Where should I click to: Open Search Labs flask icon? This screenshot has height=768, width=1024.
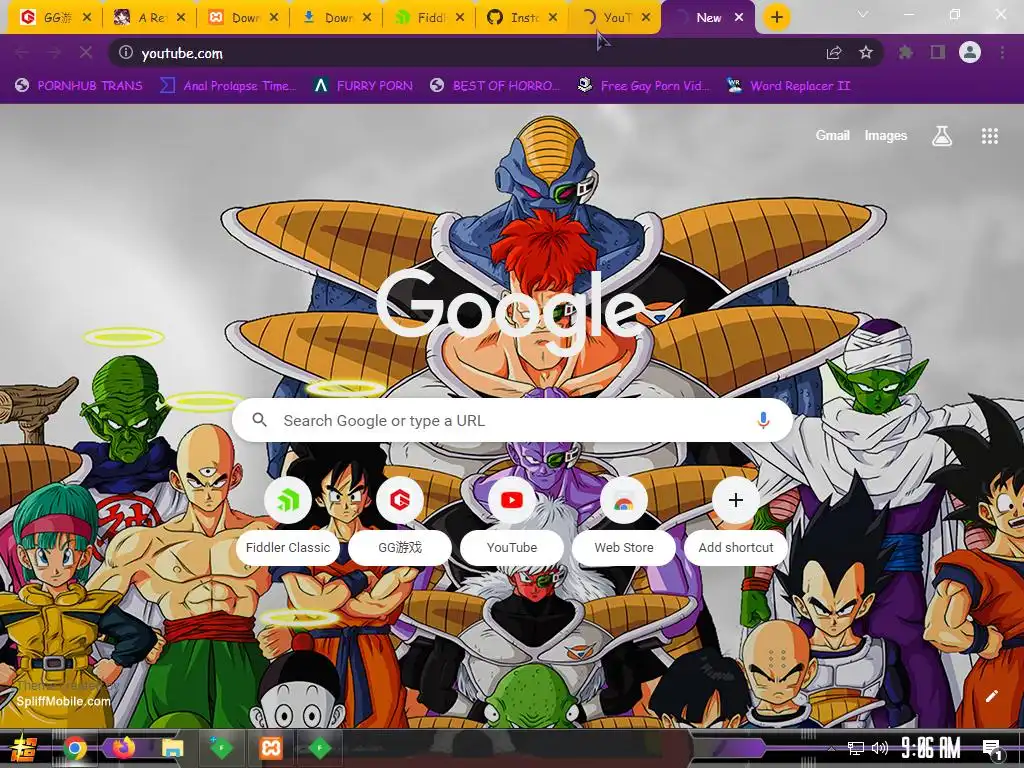coord(941,136)
